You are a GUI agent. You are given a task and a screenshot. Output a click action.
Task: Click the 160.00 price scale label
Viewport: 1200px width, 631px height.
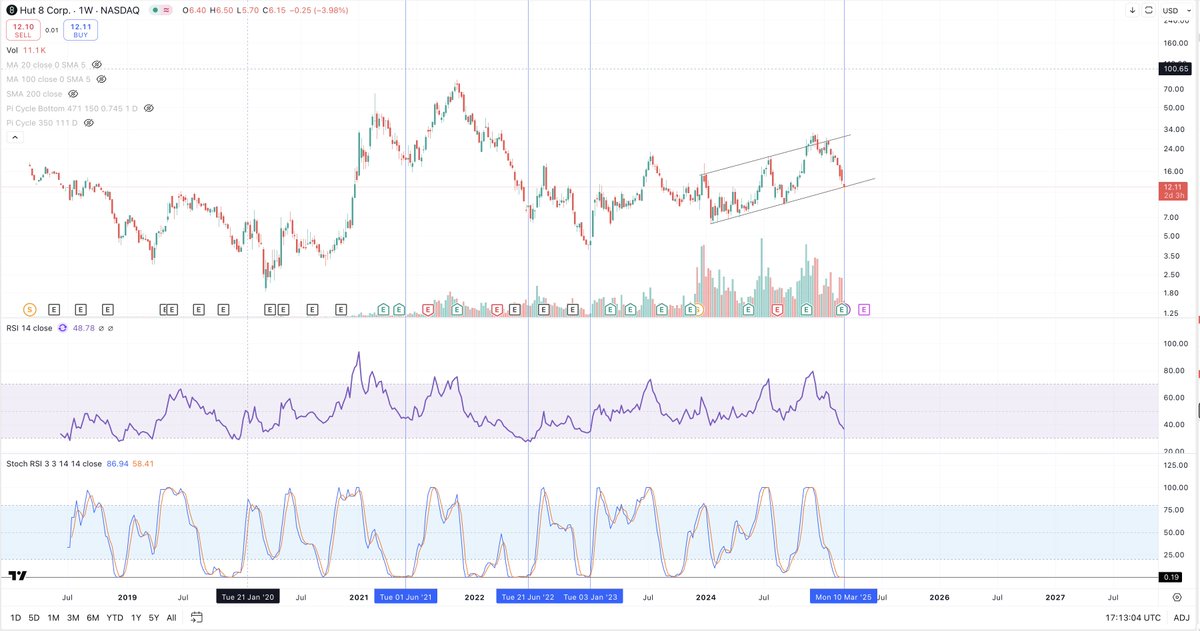click(1174, 43)
